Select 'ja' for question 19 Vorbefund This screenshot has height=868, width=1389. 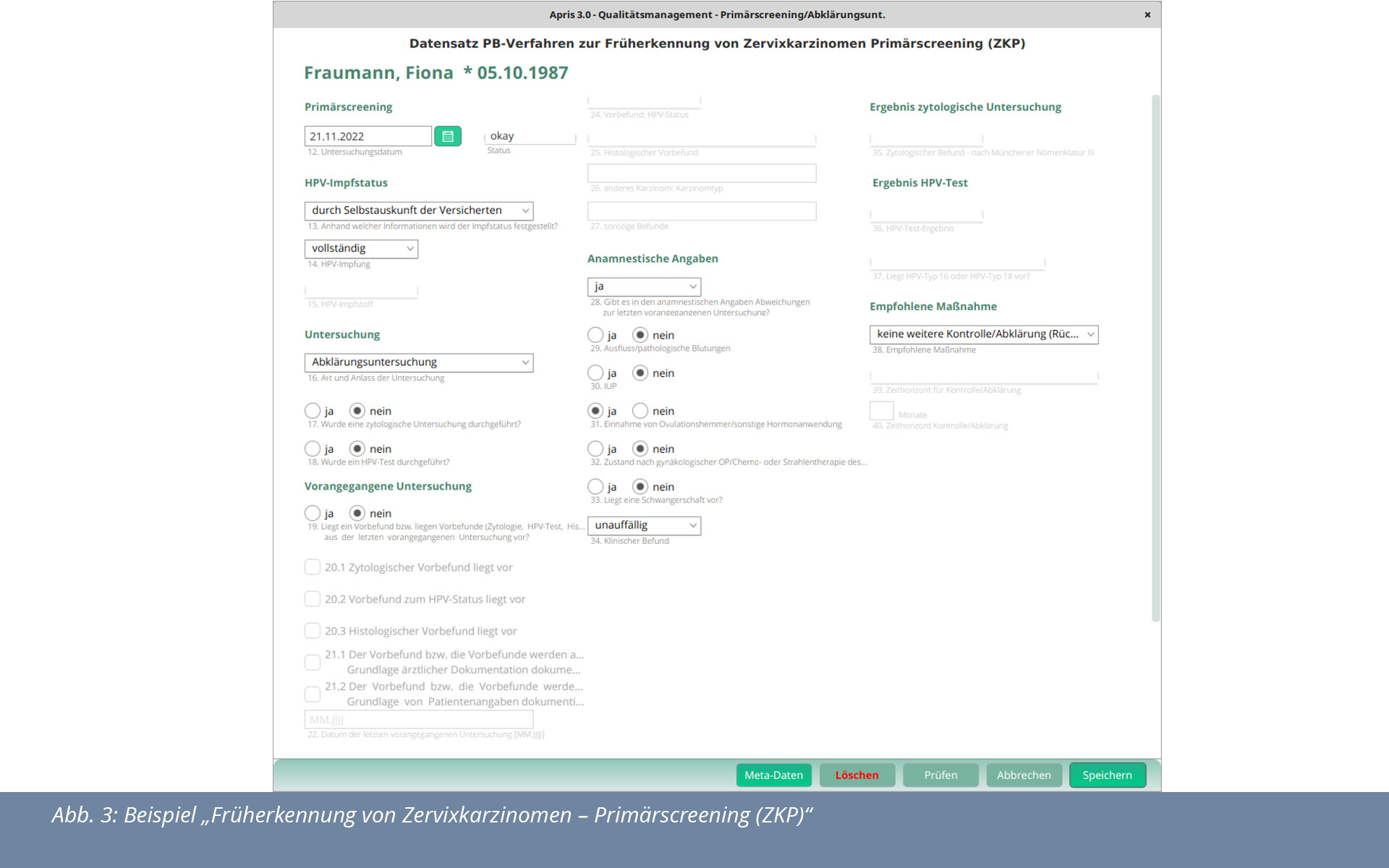pos(313,513)
